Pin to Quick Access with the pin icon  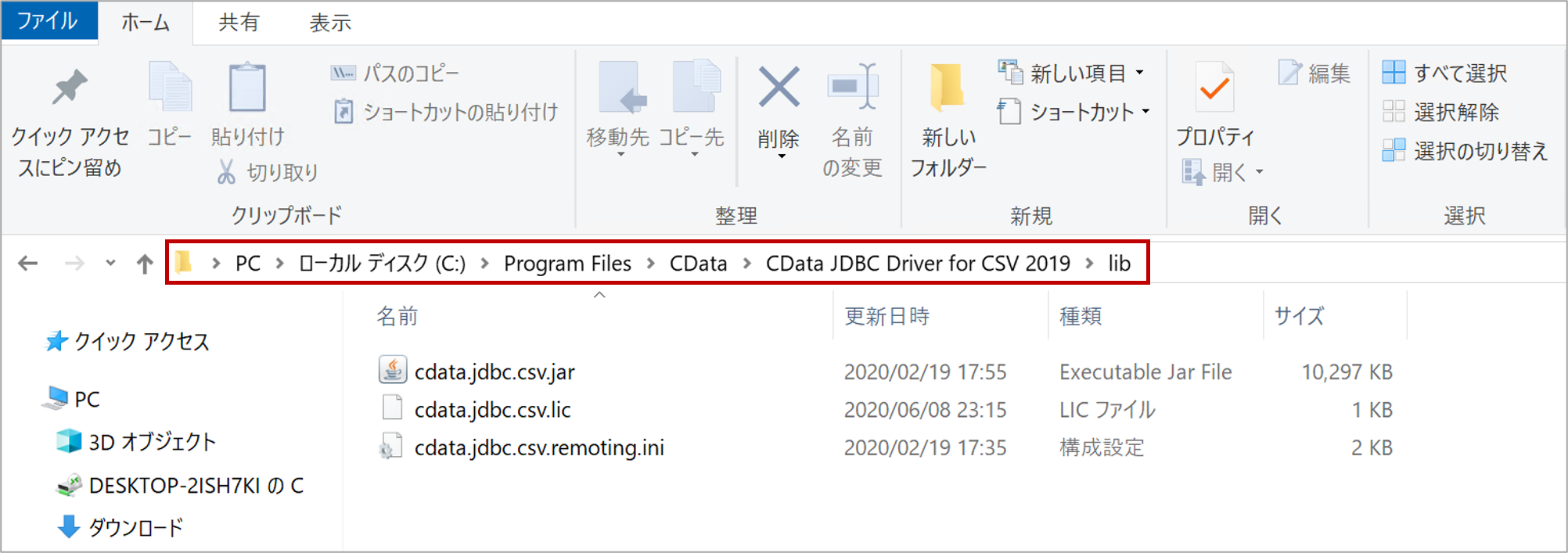tap(70, 87)
